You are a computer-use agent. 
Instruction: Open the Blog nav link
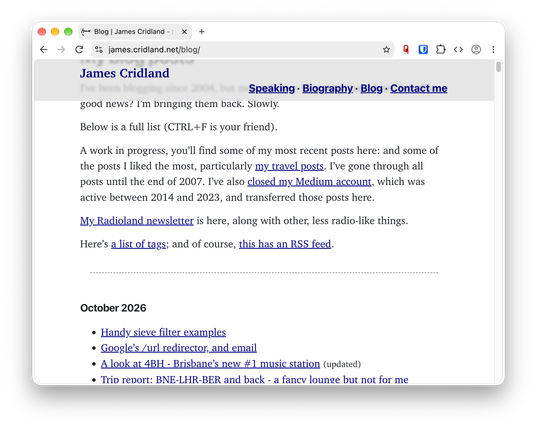371,88
